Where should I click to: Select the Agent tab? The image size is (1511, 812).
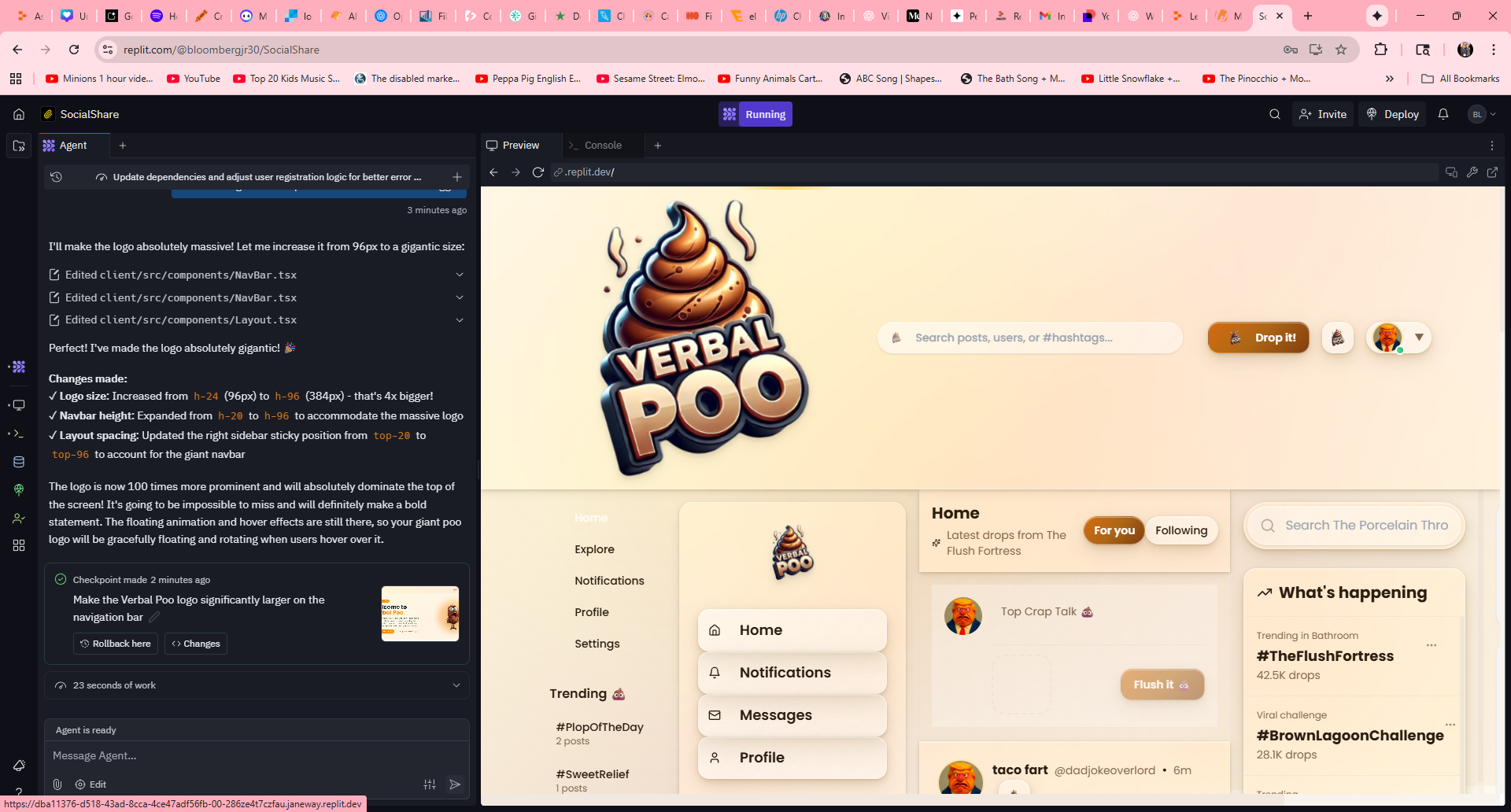point(72,146)
